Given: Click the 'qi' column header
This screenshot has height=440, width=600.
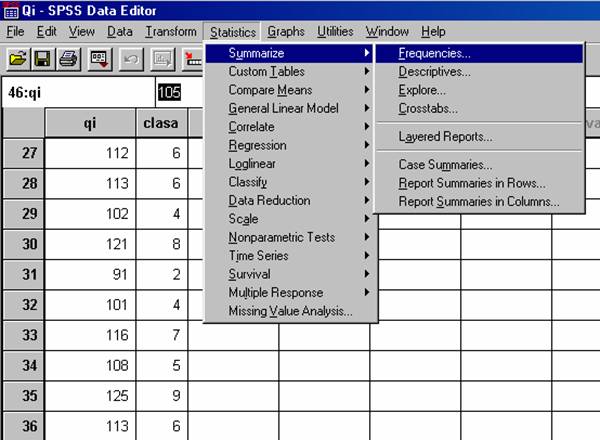Looking at the screenshot, I should (x=89, y=123).
